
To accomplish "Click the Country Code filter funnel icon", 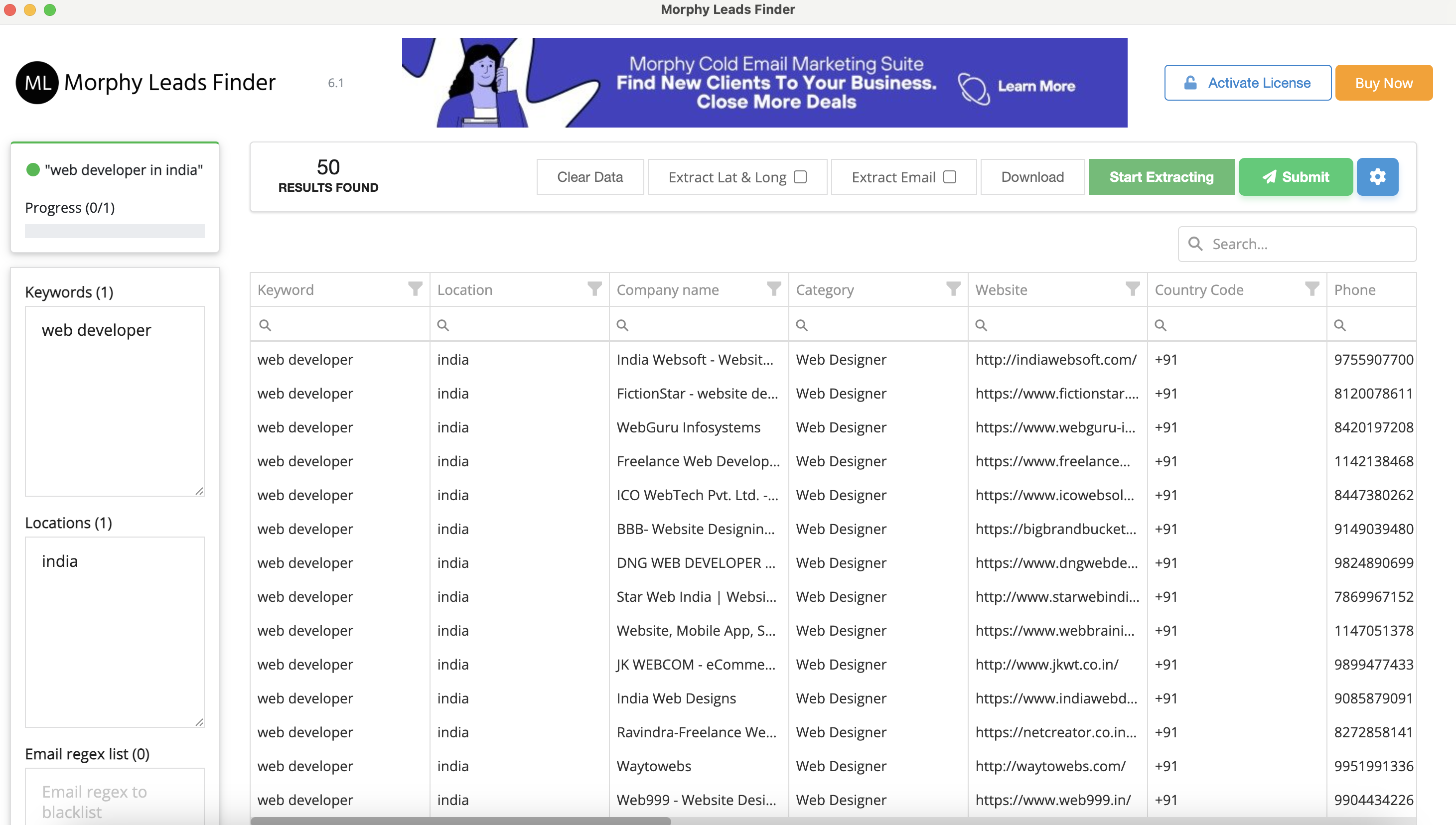I will click(x=1311, y=289).
